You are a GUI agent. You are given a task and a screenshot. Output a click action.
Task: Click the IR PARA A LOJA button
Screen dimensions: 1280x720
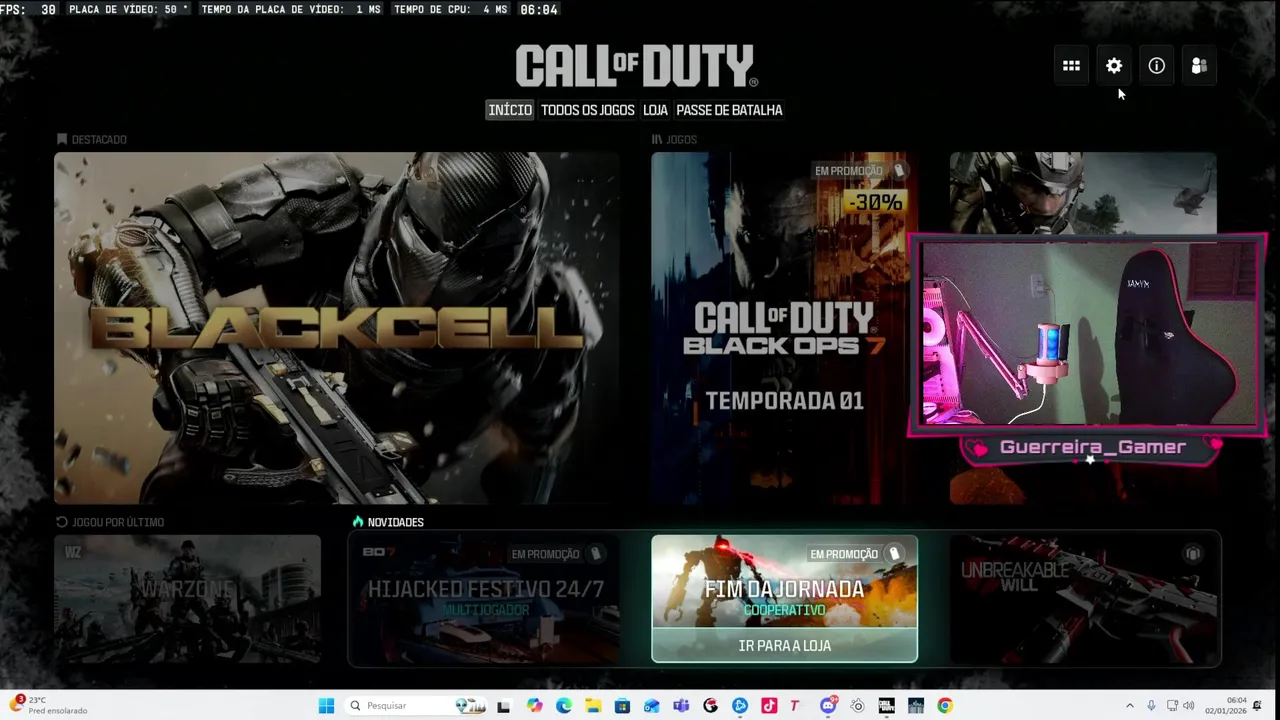click(784, 646)
